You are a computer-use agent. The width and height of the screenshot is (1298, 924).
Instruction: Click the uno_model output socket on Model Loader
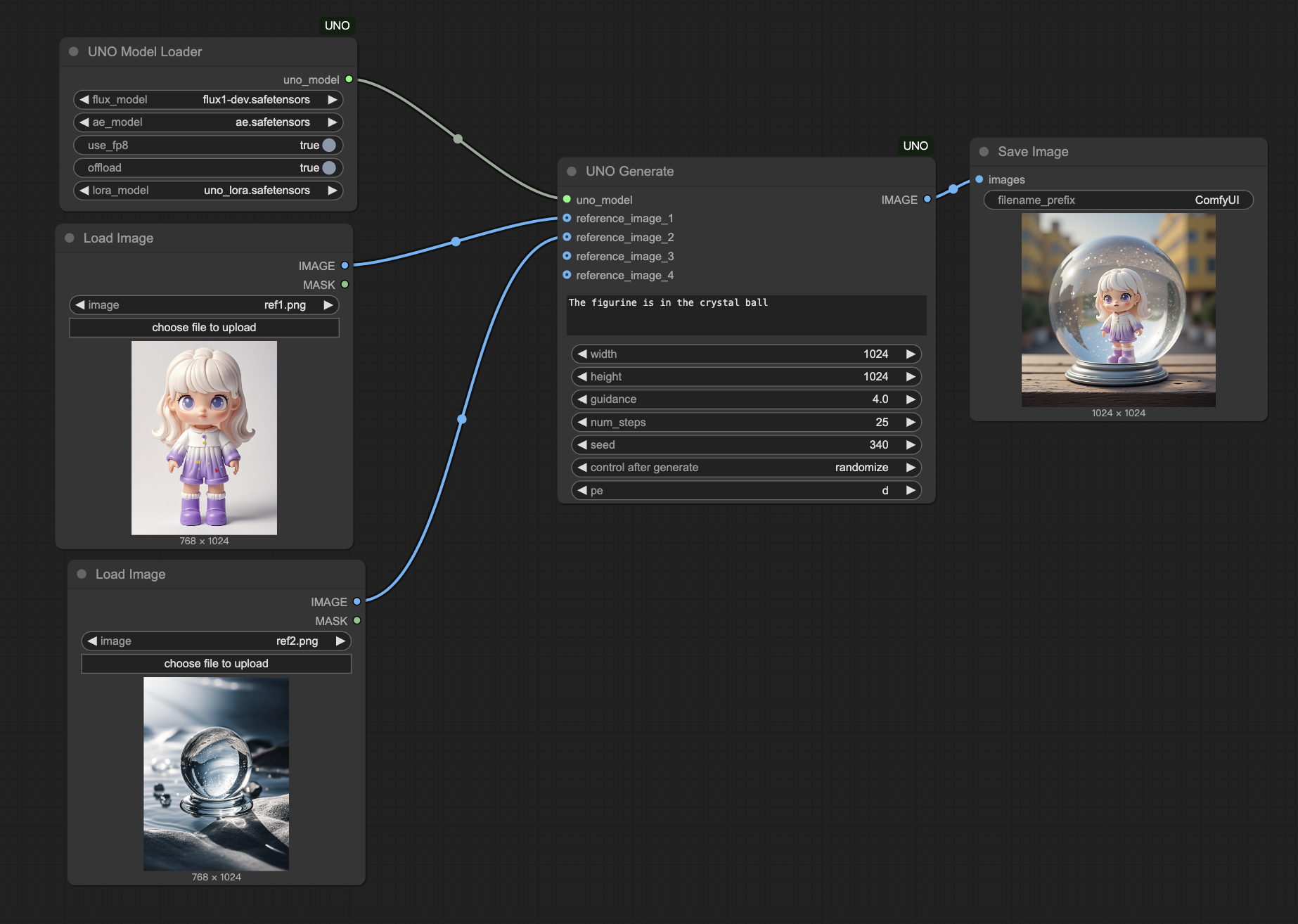click(x=349, y=79)
